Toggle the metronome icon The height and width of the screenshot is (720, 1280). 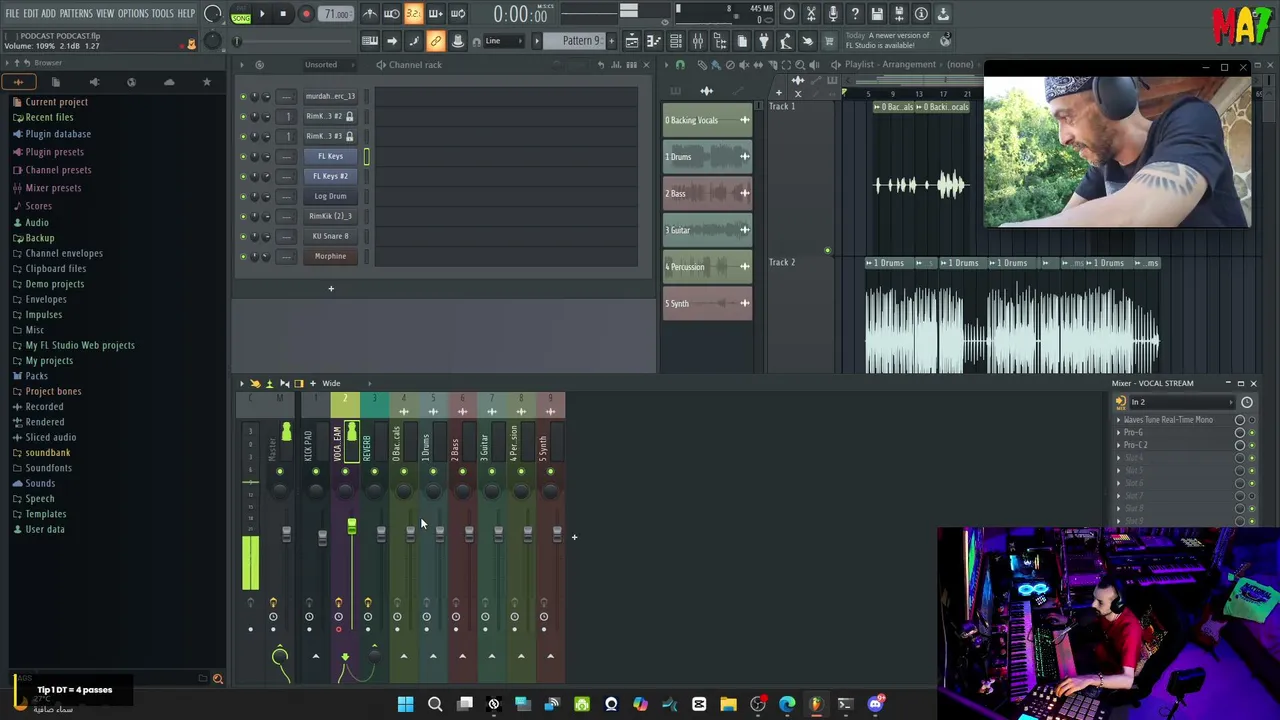pos(369,14)
